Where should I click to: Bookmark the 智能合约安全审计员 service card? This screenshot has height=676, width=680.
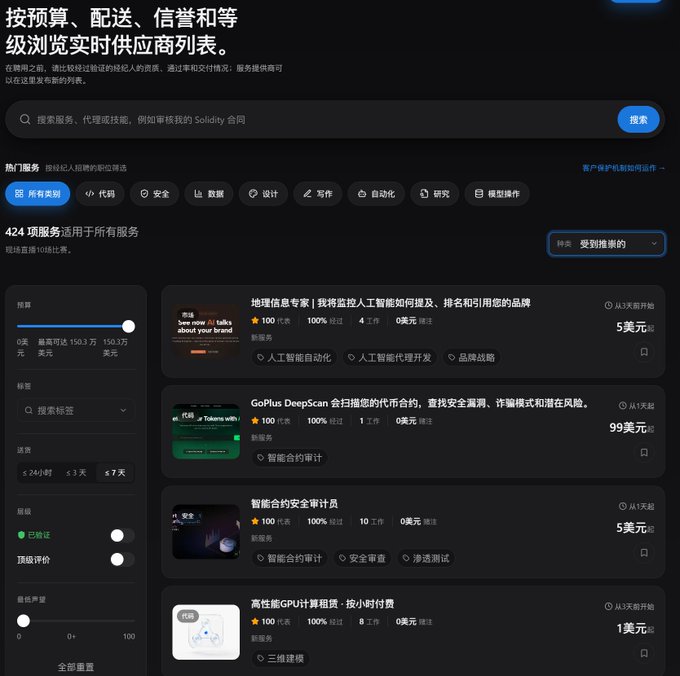pyautogui.click(x=644, y=552)
